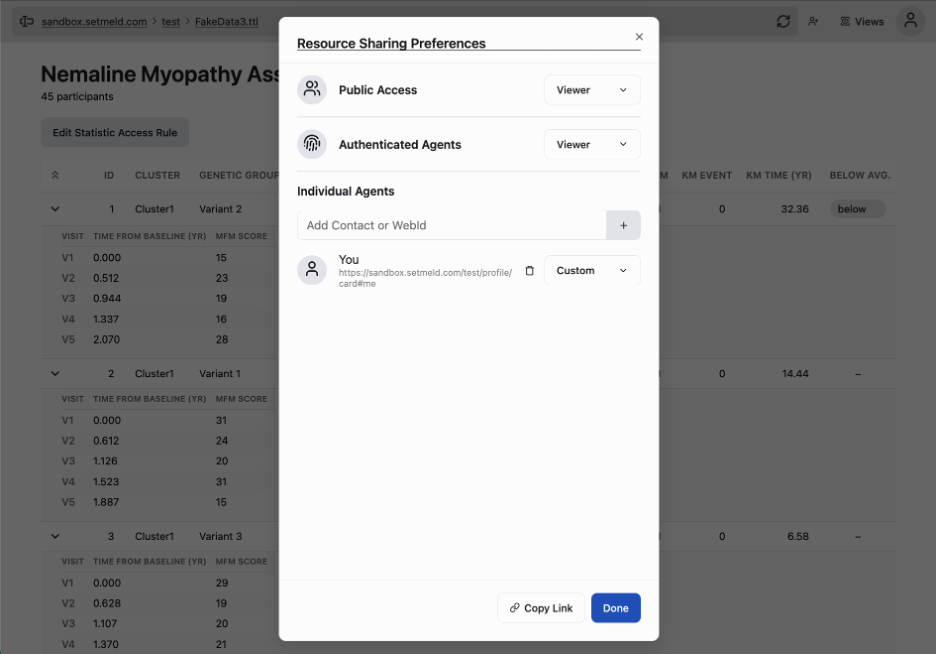Click Variant 2 in participant 1 row
This screenshot has width=936, height=654.
(220, 209)
